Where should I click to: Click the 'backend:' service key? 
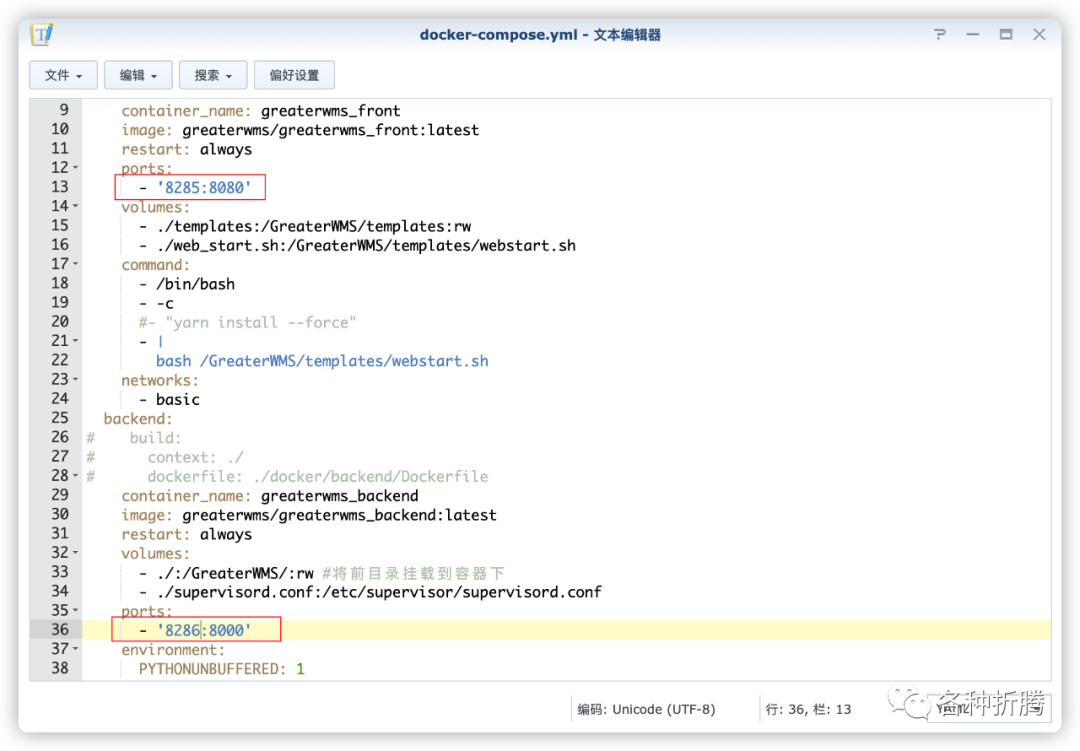138,419
